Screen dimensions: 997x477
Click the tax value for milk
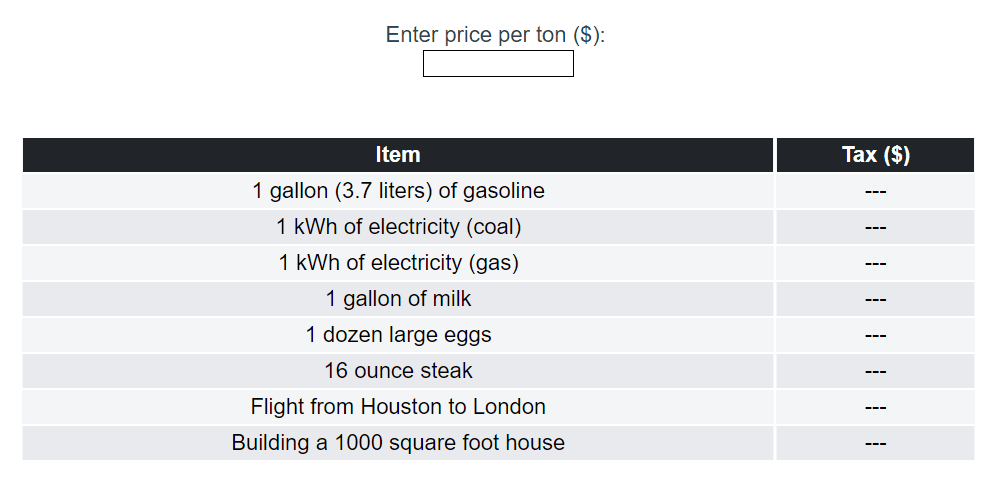pos(875,299)
